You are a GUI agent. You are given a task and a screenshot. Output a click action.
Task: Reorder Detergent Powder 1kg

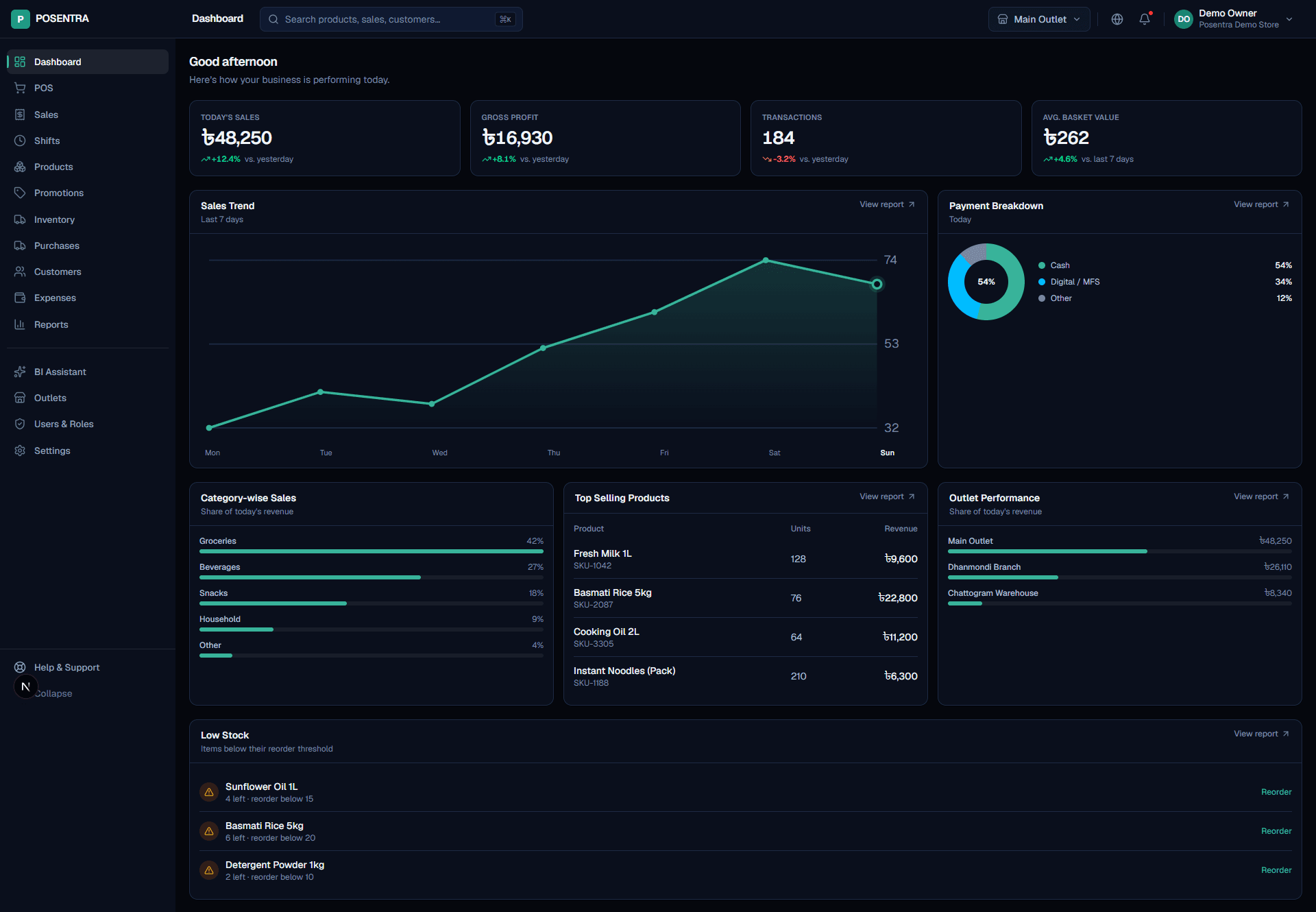click(1276, 870)
